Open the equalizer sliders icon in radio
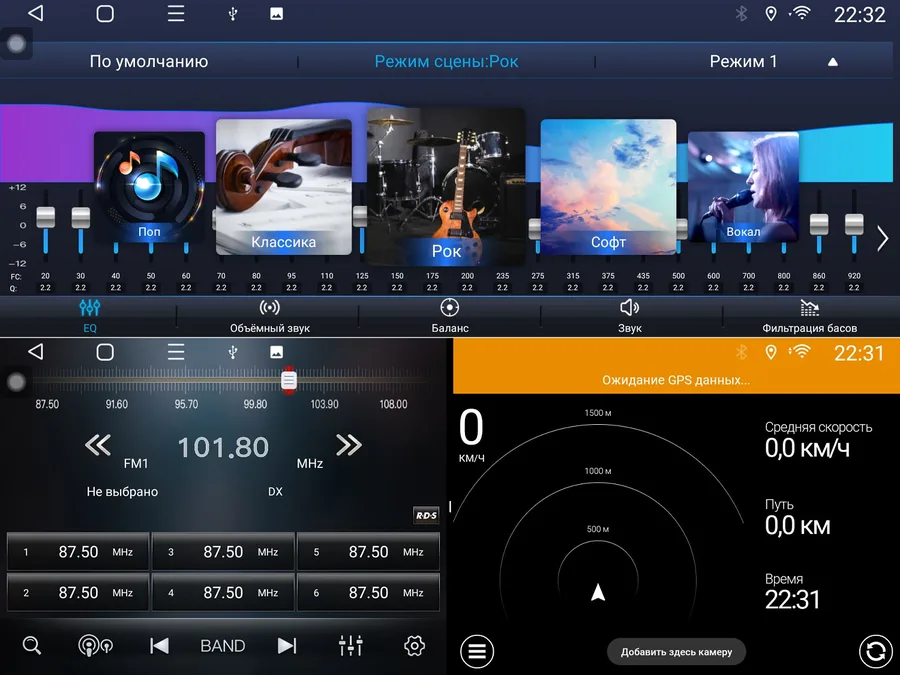 click(x=350, y=646)
